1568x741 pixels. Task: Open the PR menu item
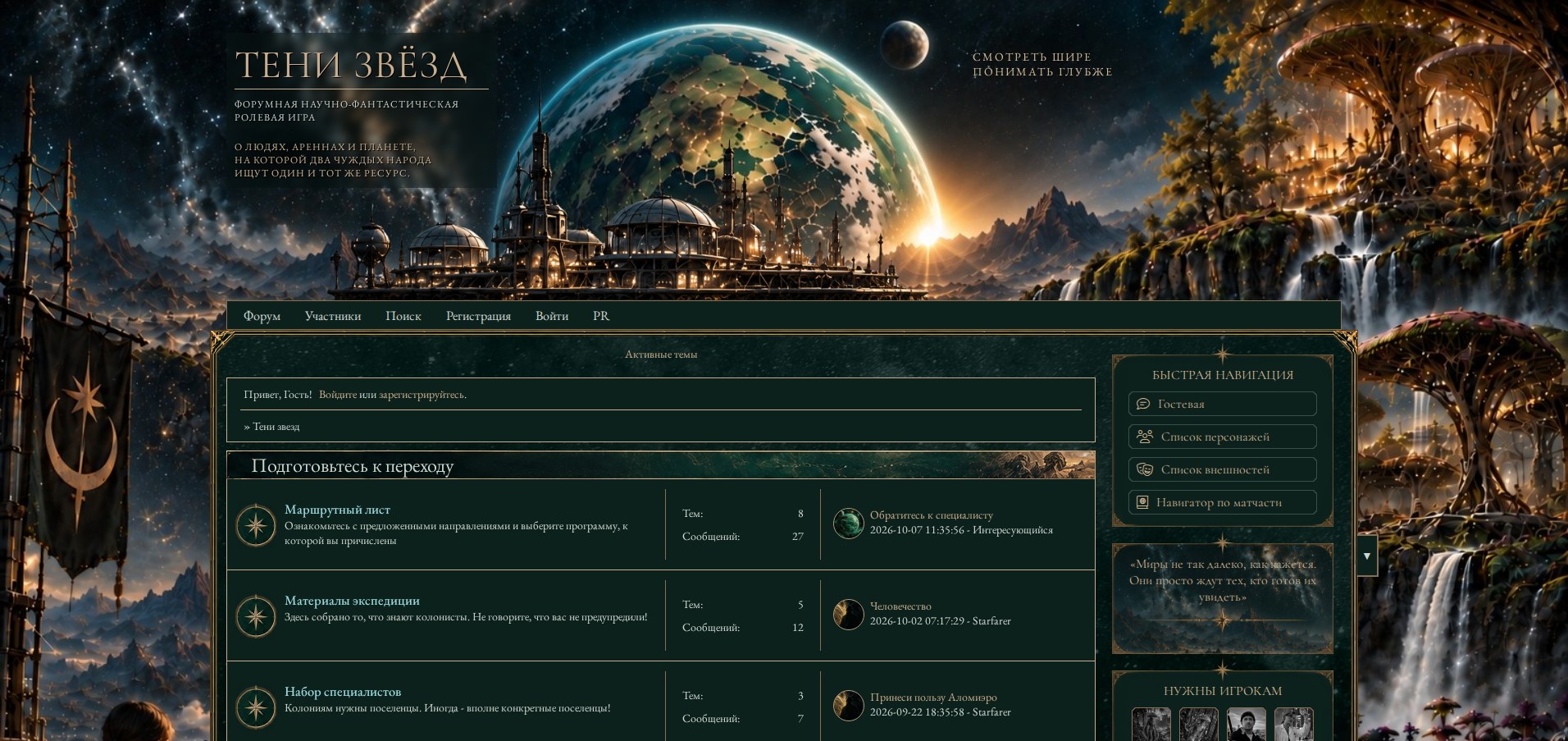coord(601,316)
